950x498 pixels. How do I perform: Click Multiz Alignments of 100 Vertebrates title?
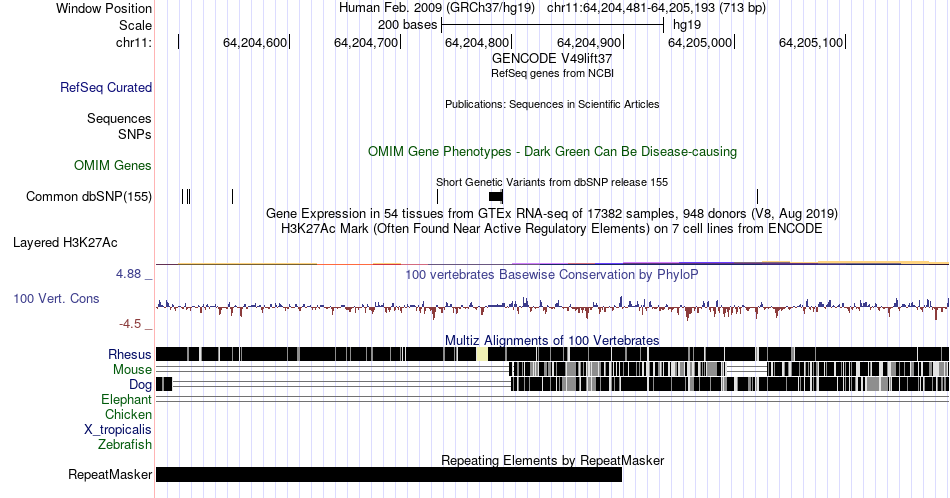[x=552, y=340]
